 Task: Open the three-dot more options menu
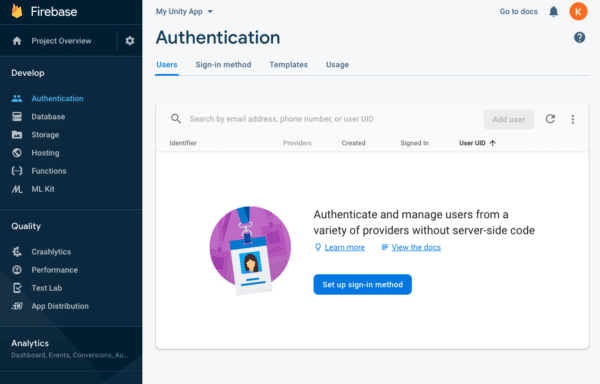click(572, 119)
